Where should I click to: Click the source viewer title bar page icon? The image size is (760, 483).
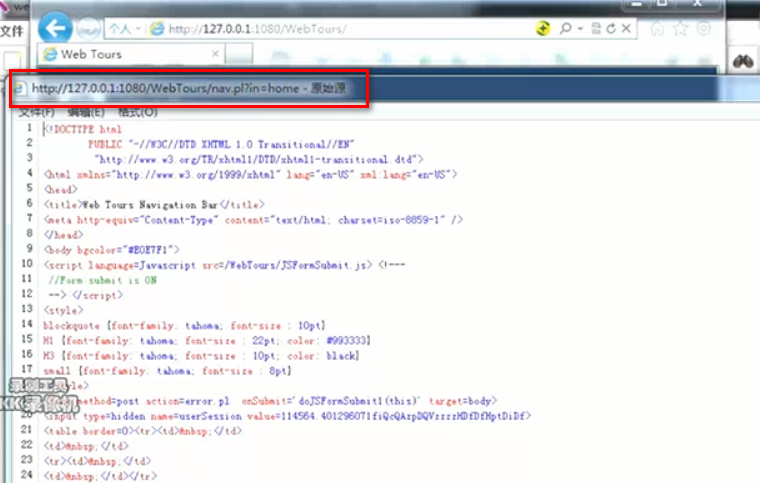19,88
